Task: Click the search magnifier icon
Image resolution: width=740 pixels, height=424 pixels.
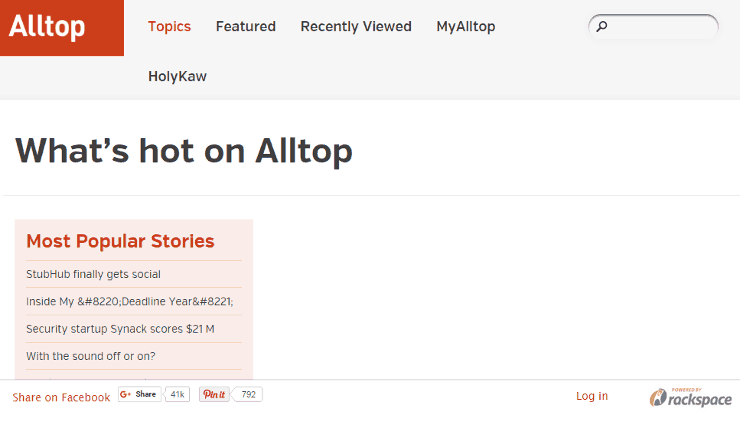Action: 602,26
